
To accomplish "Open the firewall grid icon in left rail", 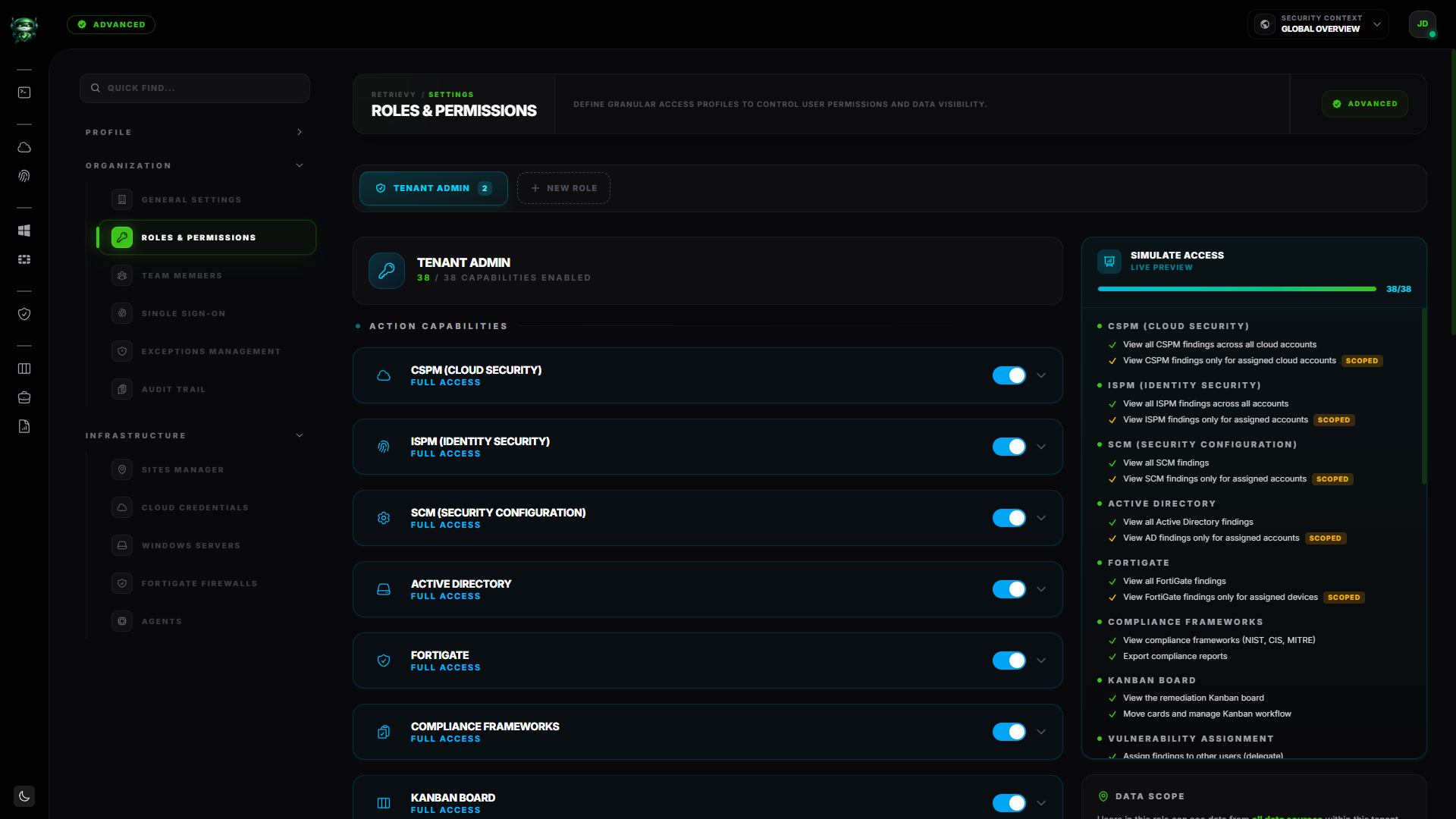I will 24,259.
